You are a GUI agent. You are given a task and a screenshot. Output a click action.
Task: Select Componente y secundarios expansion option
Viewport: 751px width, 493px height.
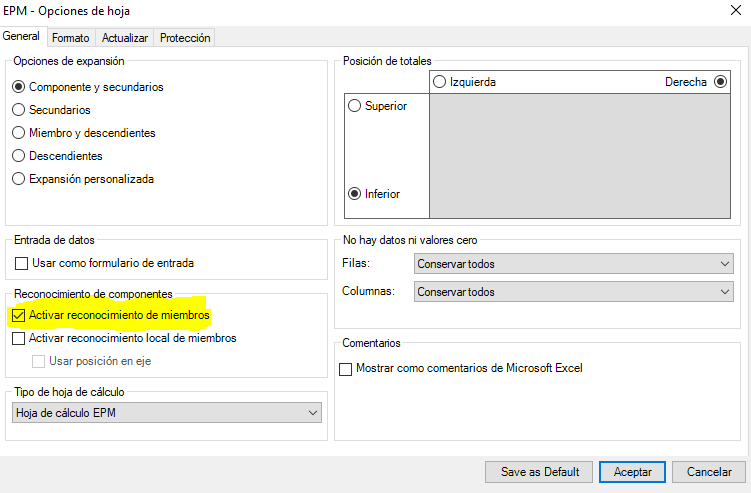click(19, 87)
